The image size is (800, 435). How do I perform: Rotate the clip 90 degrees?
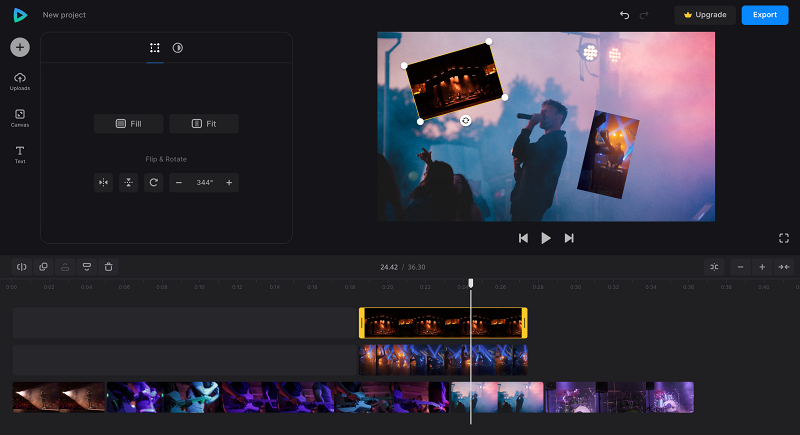click(x=154, y=183)
